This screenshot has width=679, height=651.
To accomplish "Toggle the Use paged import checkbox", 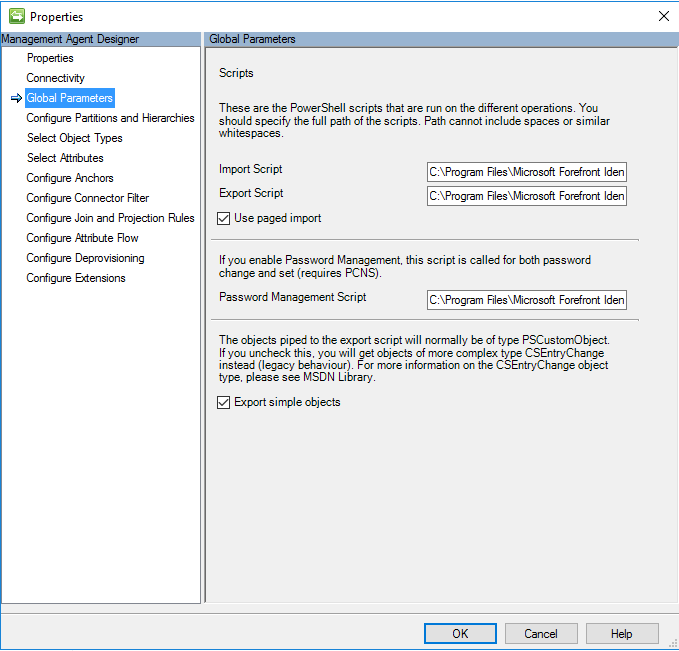I will 225,218.
